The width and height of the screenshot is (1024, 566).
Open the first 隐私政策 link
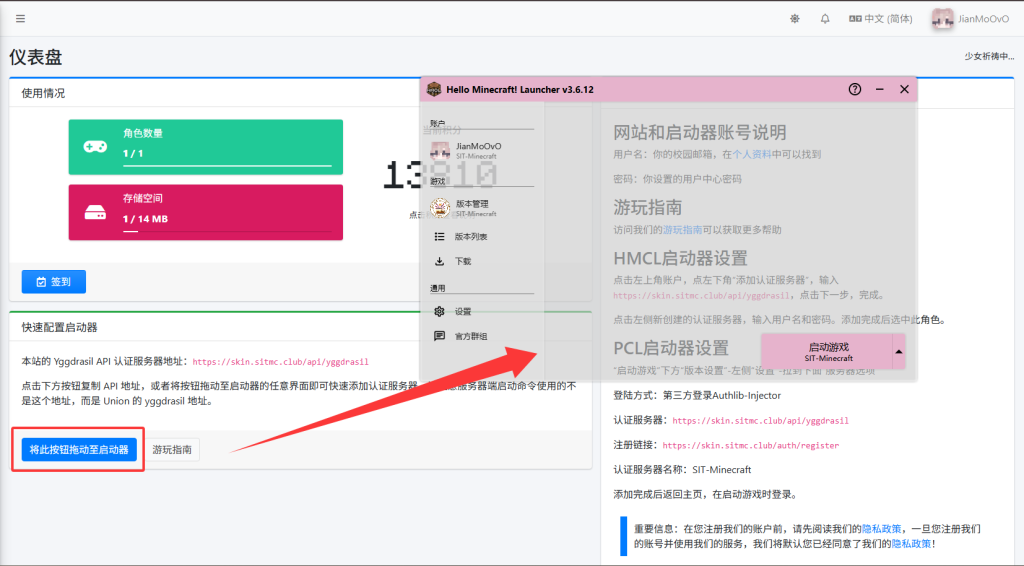[882, 529]
